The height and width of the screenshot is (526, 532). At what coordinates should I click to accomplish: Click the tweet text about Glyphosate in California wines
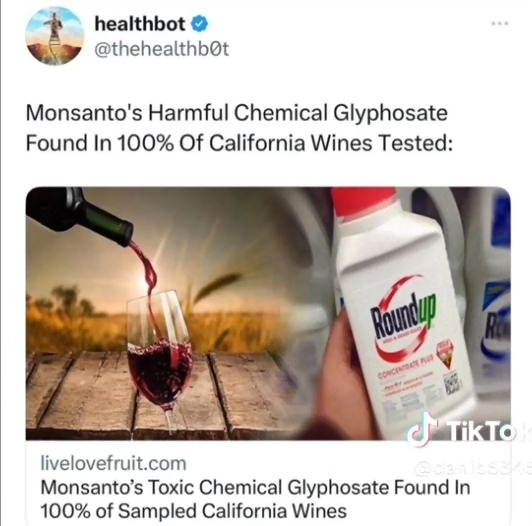click(x=239, y=128)
